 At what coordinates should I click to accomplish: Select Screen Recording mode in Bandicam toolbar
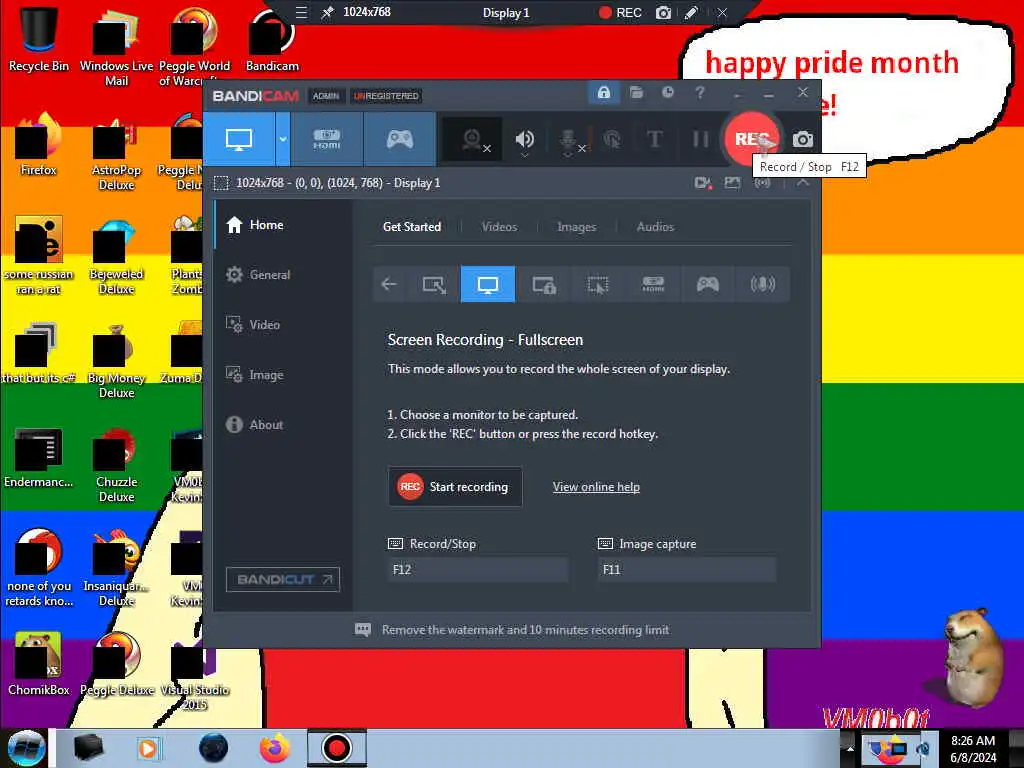click(238, 139)
